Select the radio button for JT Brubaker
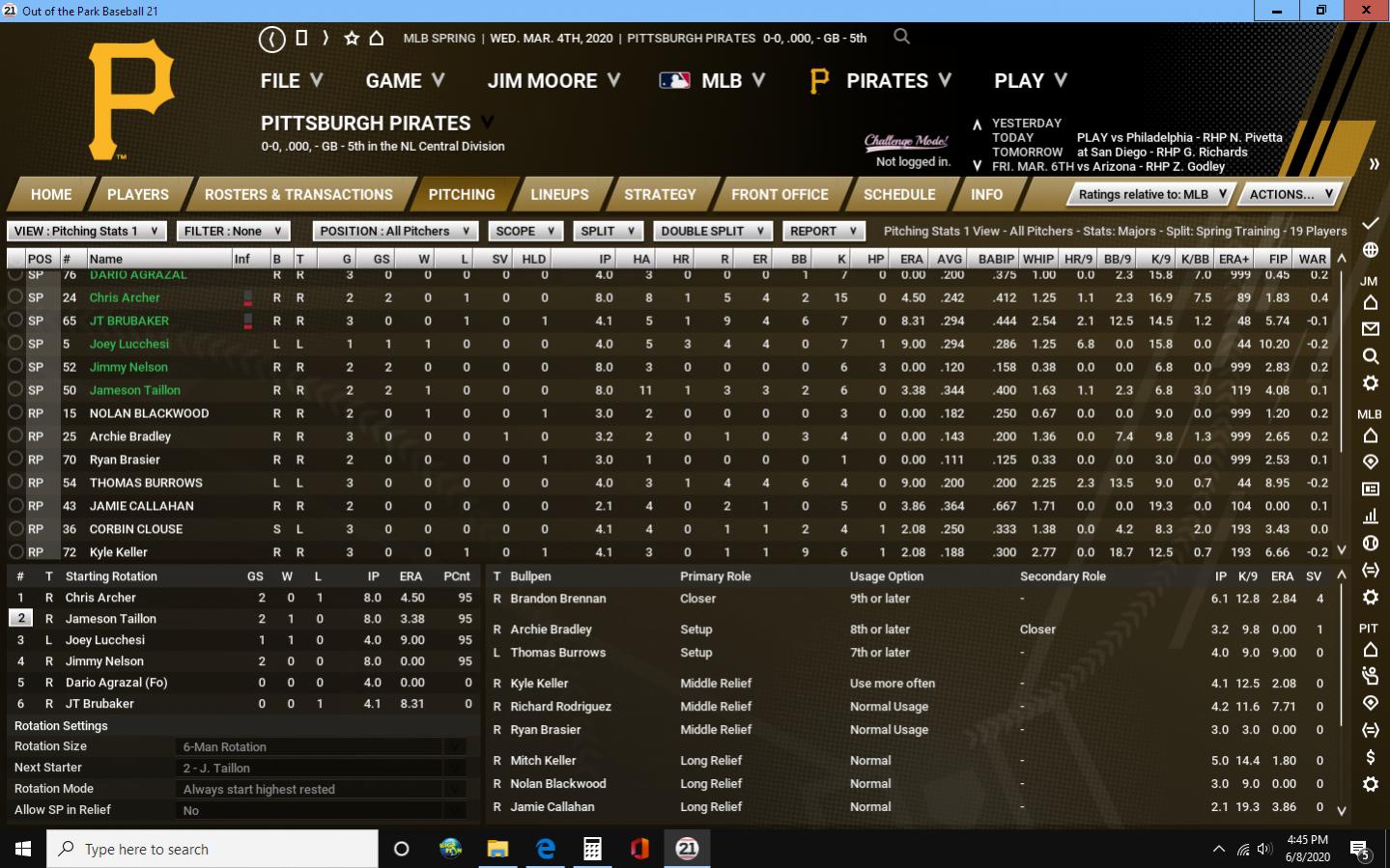This screenshot has width=1390, height=868. pyautogui.click(x=15, y=321)
